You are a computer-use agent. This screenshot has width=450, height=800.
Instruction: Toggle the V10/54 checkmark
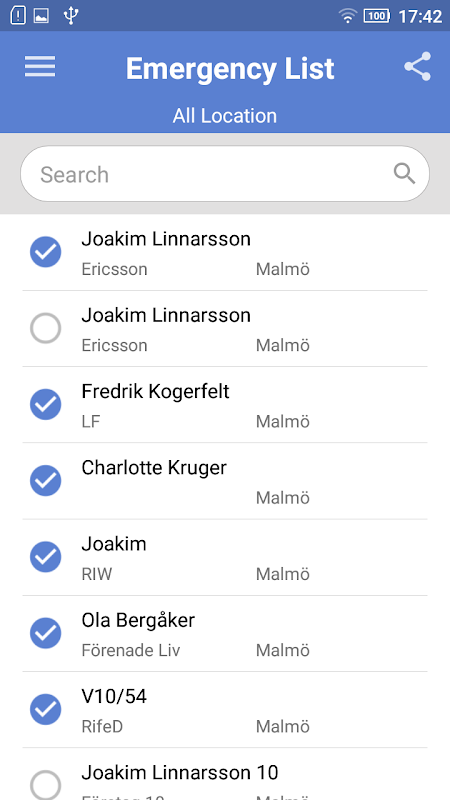[45, 709]
